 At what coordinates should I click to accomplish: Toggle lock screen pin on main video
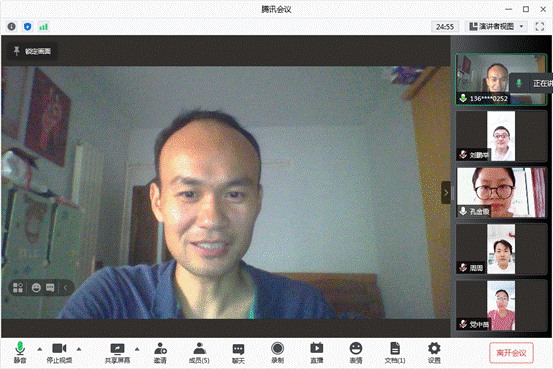coord(32,52)
